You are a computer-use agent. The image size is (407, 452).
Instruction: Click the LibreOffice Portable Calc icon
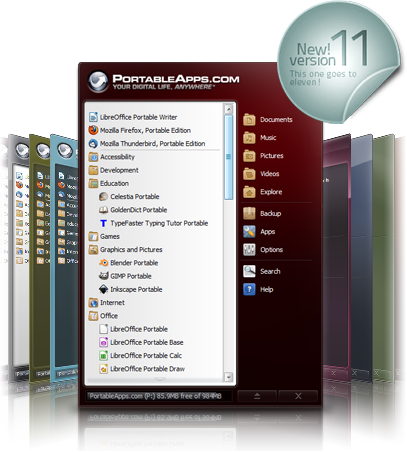[x=103, y=356]
